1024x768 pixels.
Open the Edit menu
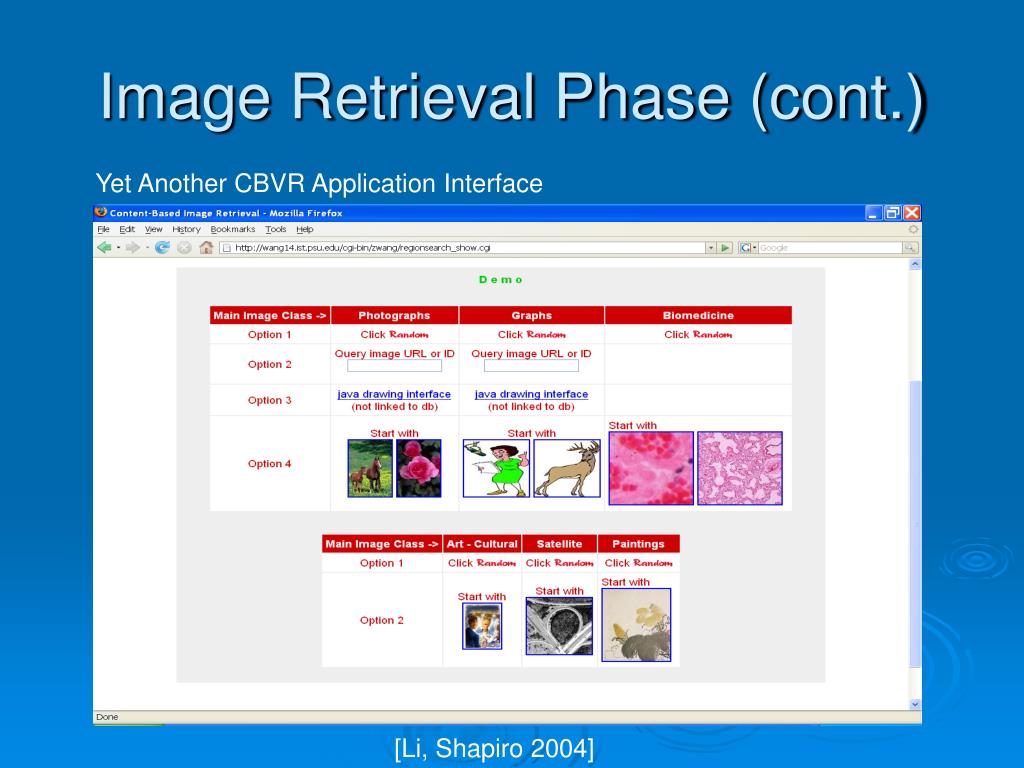pyautogui.click(x=127, y=229)
